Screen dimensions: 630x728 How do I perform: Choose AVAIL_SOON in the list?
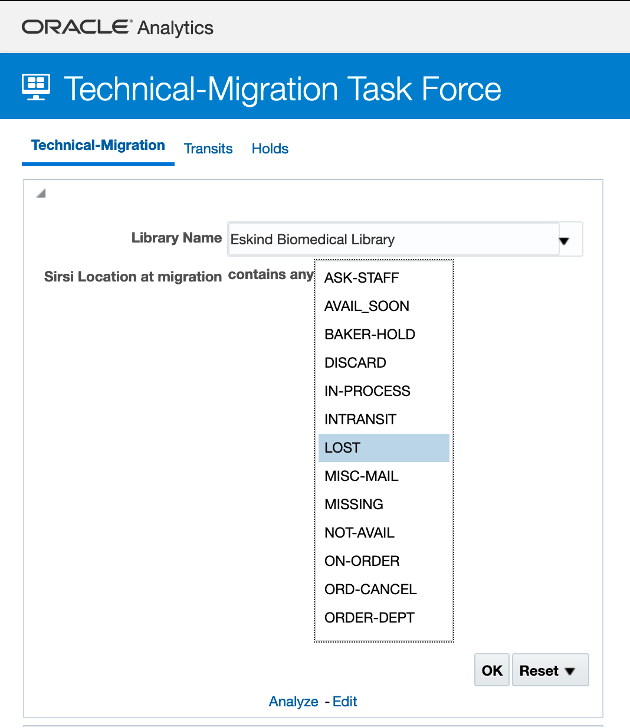point(367,306)
